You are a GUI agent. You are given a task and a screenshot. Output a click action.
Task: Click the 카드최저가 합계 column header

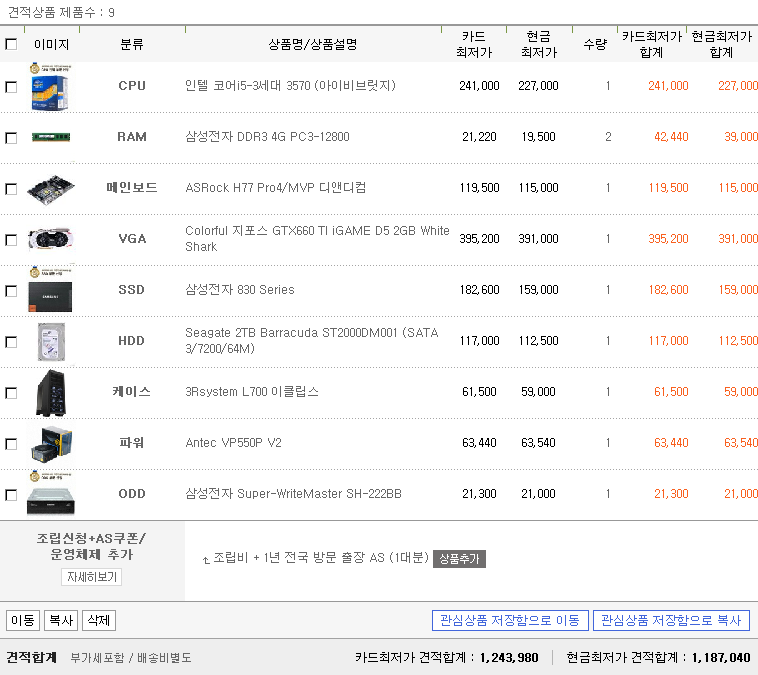point(652,44)
